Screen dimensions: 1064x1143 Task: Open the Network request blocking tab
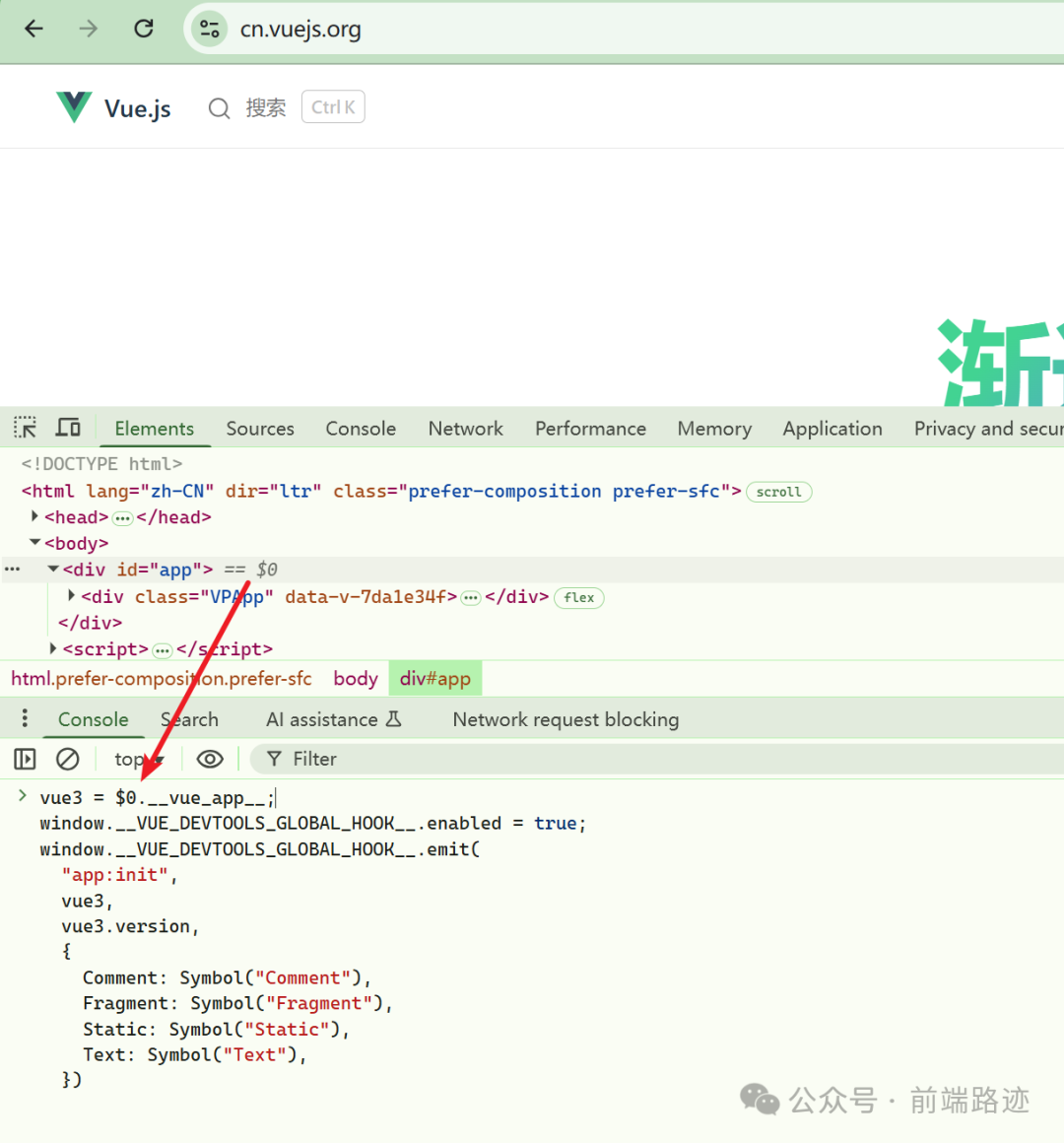coord(565,719)
